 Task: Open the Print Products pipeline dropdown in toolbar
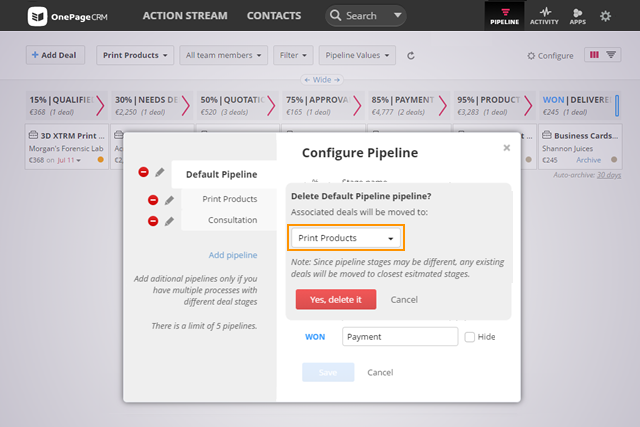(x=135, y=55)
